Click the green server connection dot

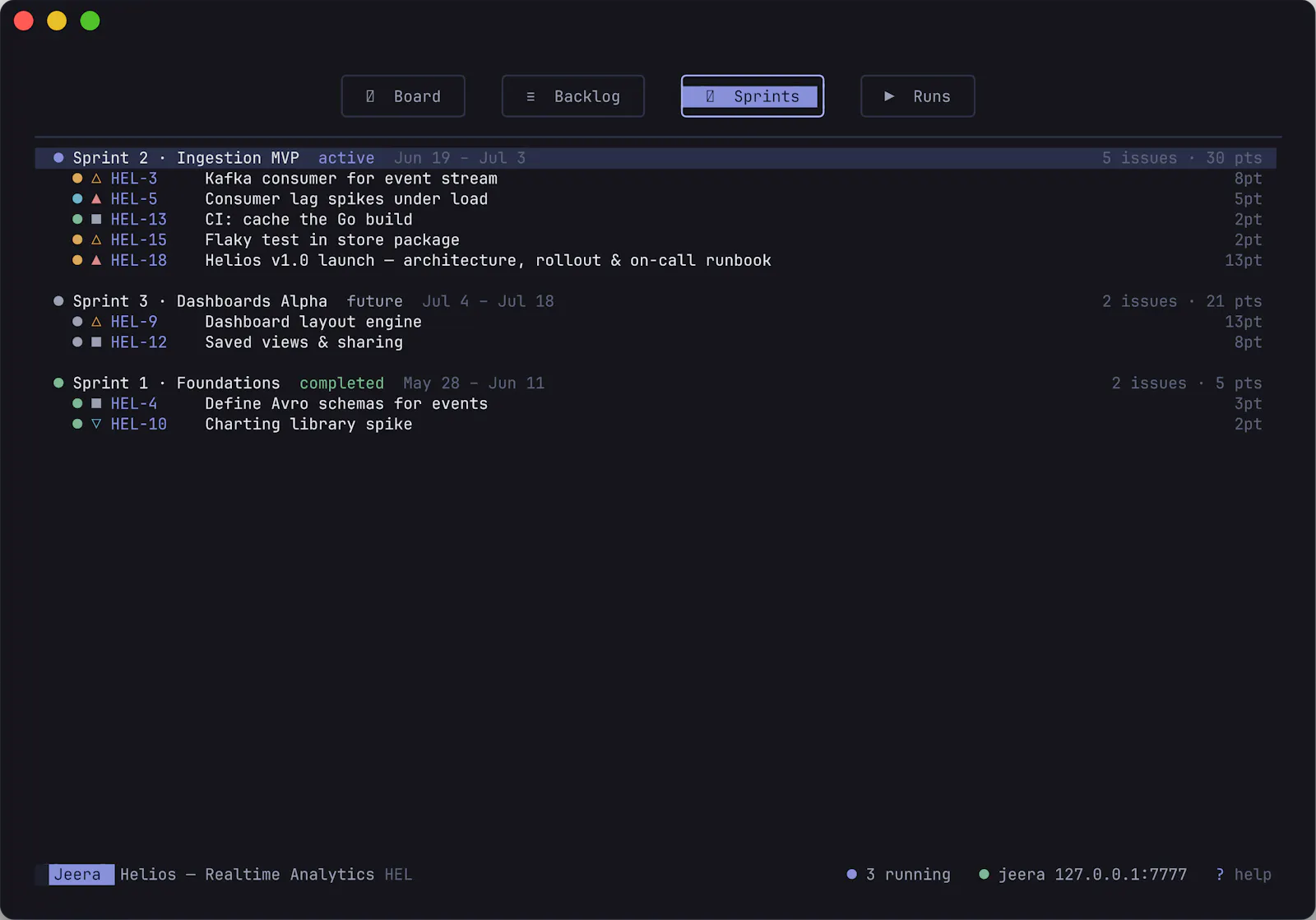click(984, 875)
